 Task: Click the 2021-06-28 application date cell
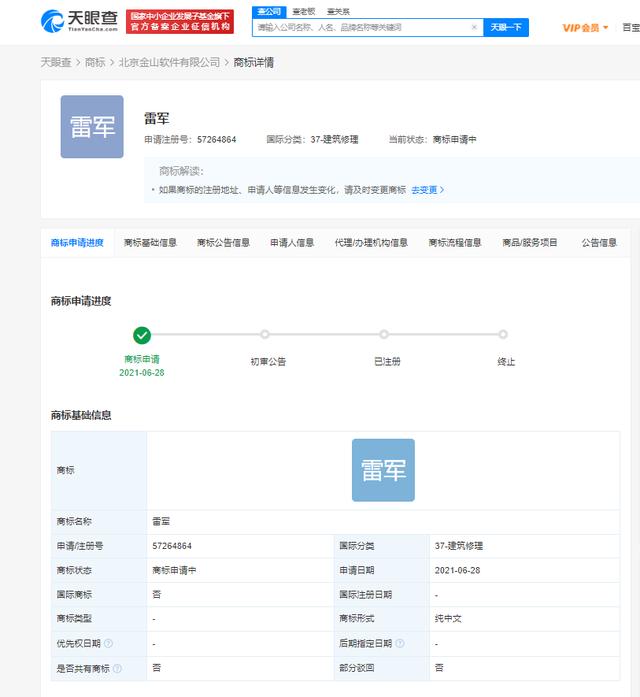pos(457,570)
